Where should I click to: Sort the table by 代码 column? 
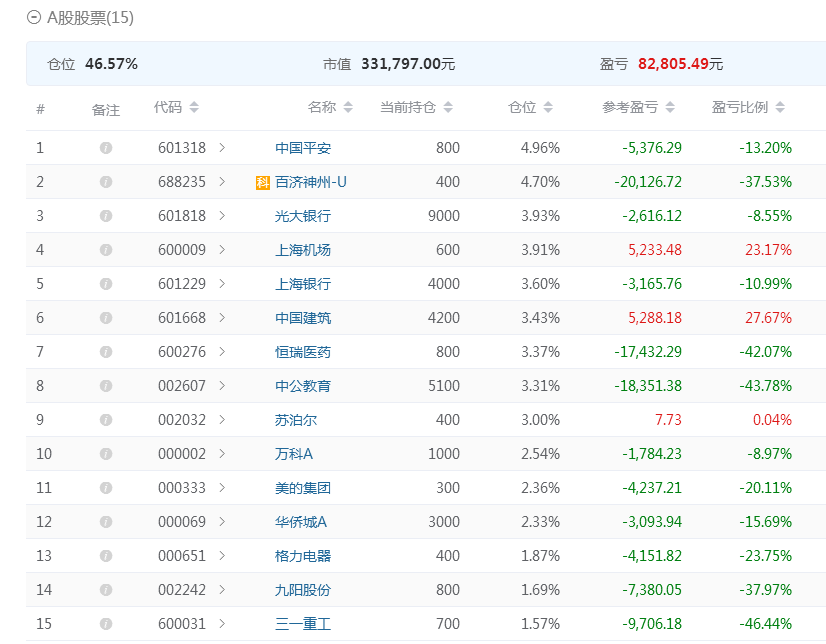(176, 108)
